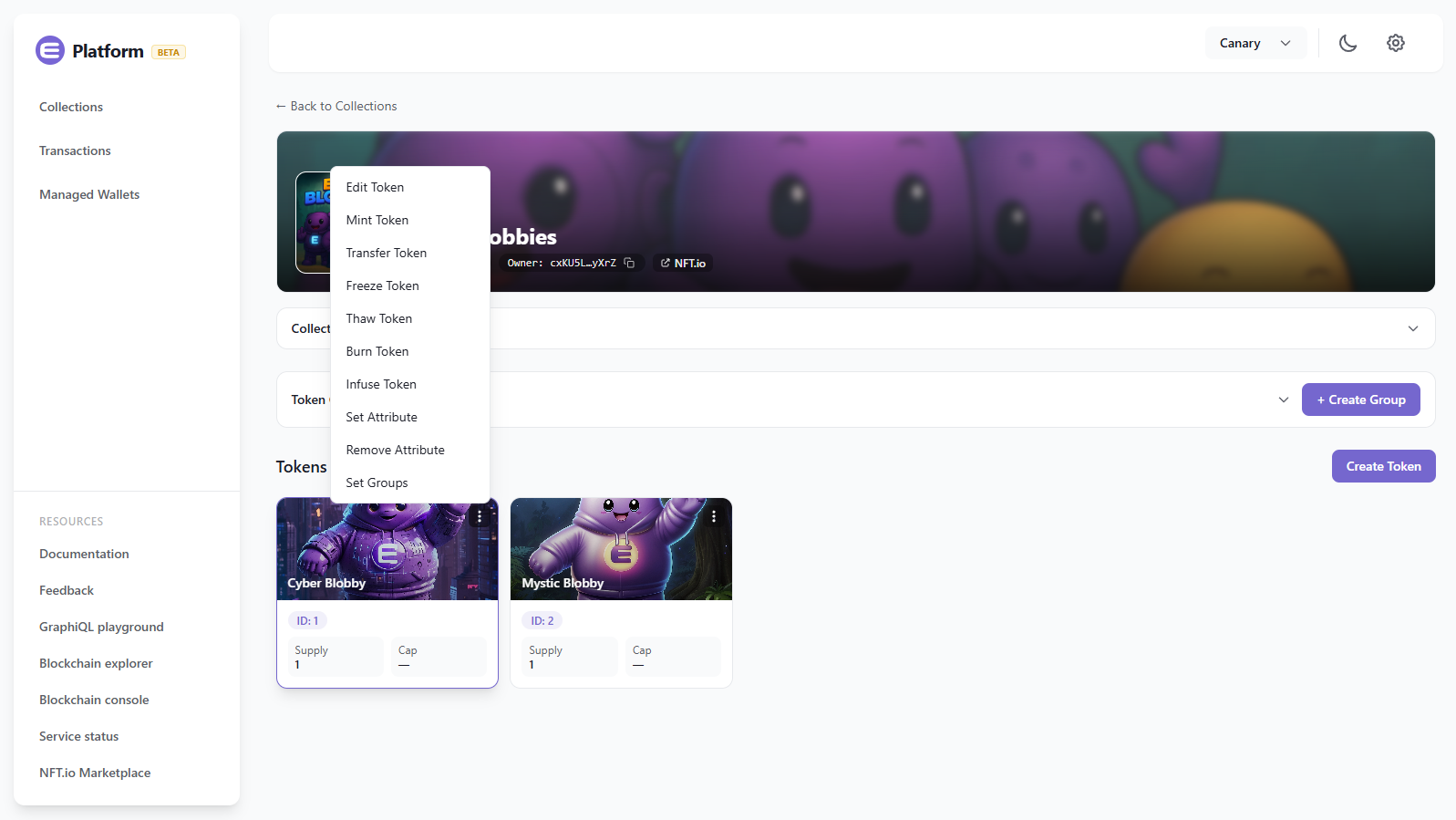
Task: Click the Tokens section heading
Action: pyautogui.click(x=301, y=466)
